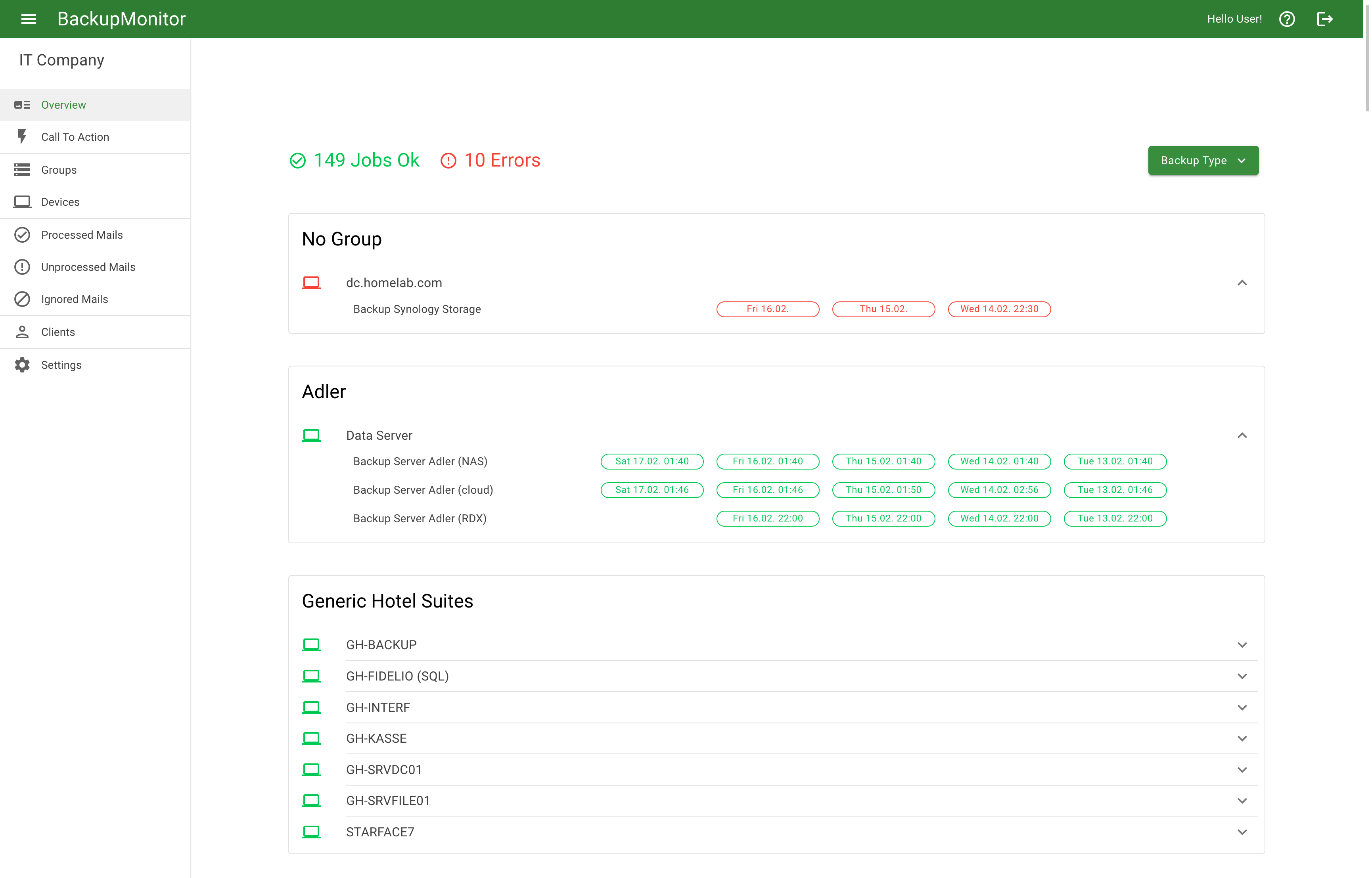Collapse the dc.homelab.com device section
This screenshot has width=1372, height=878.
click(1242, 283)
